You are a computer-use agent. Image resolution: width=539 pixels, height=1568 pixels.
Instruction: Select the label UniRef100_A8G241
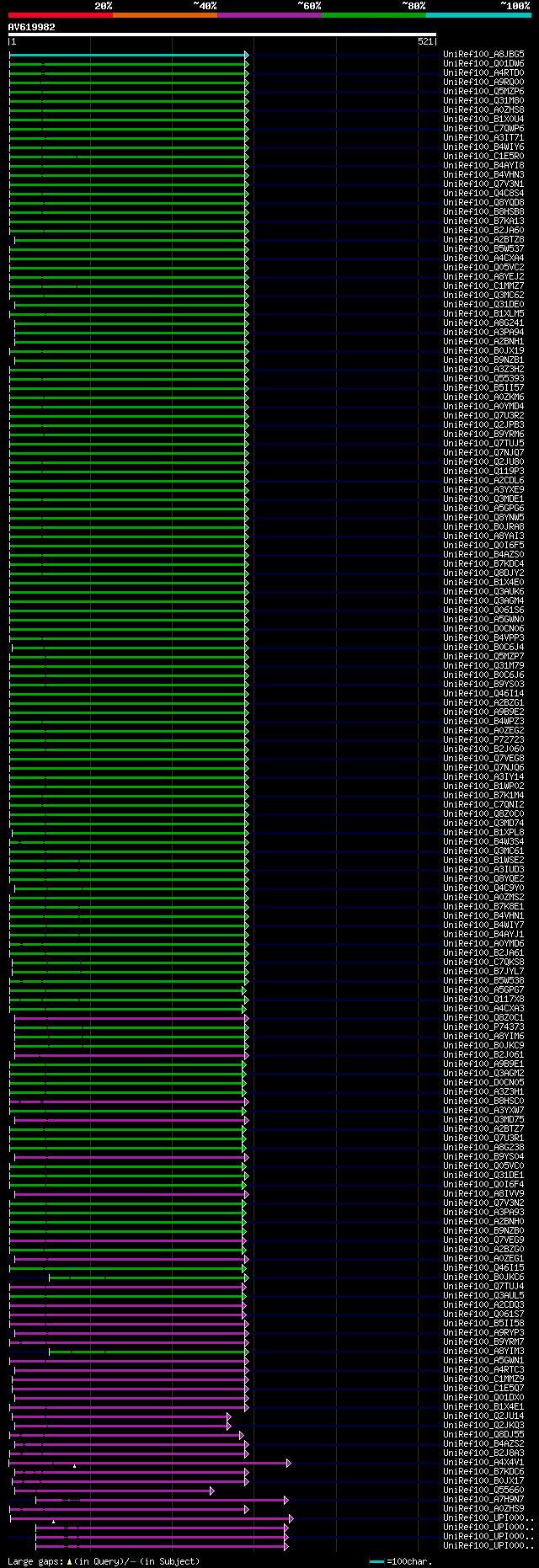483,323
